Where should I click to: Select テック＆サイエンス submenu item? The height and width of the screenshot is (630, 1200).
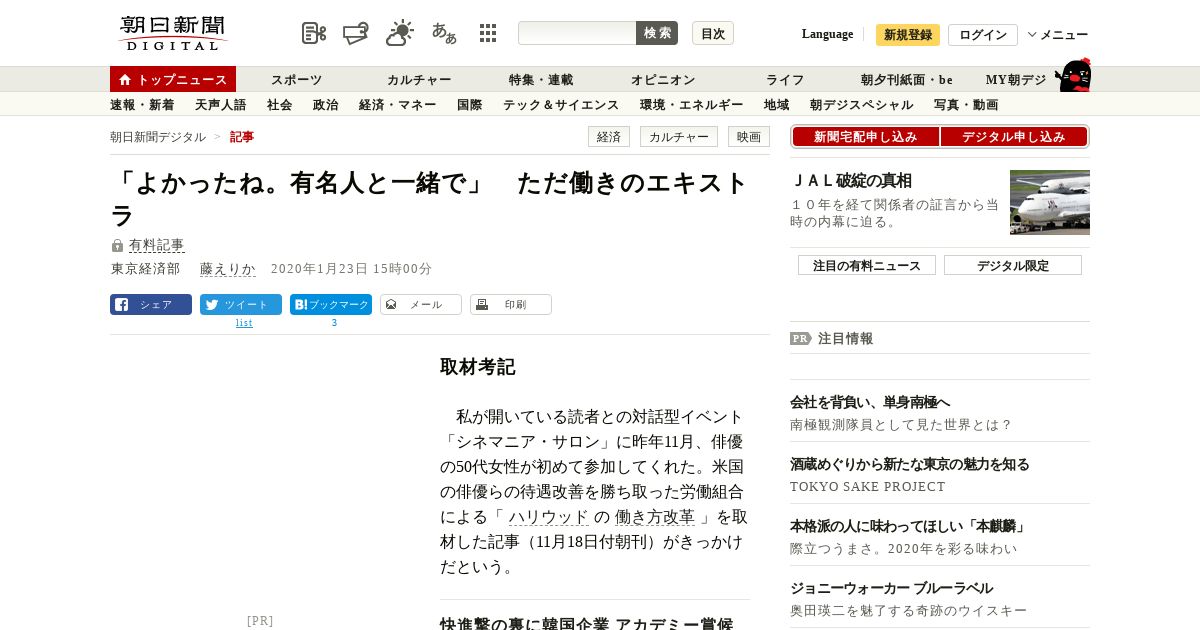coord(561,104)
